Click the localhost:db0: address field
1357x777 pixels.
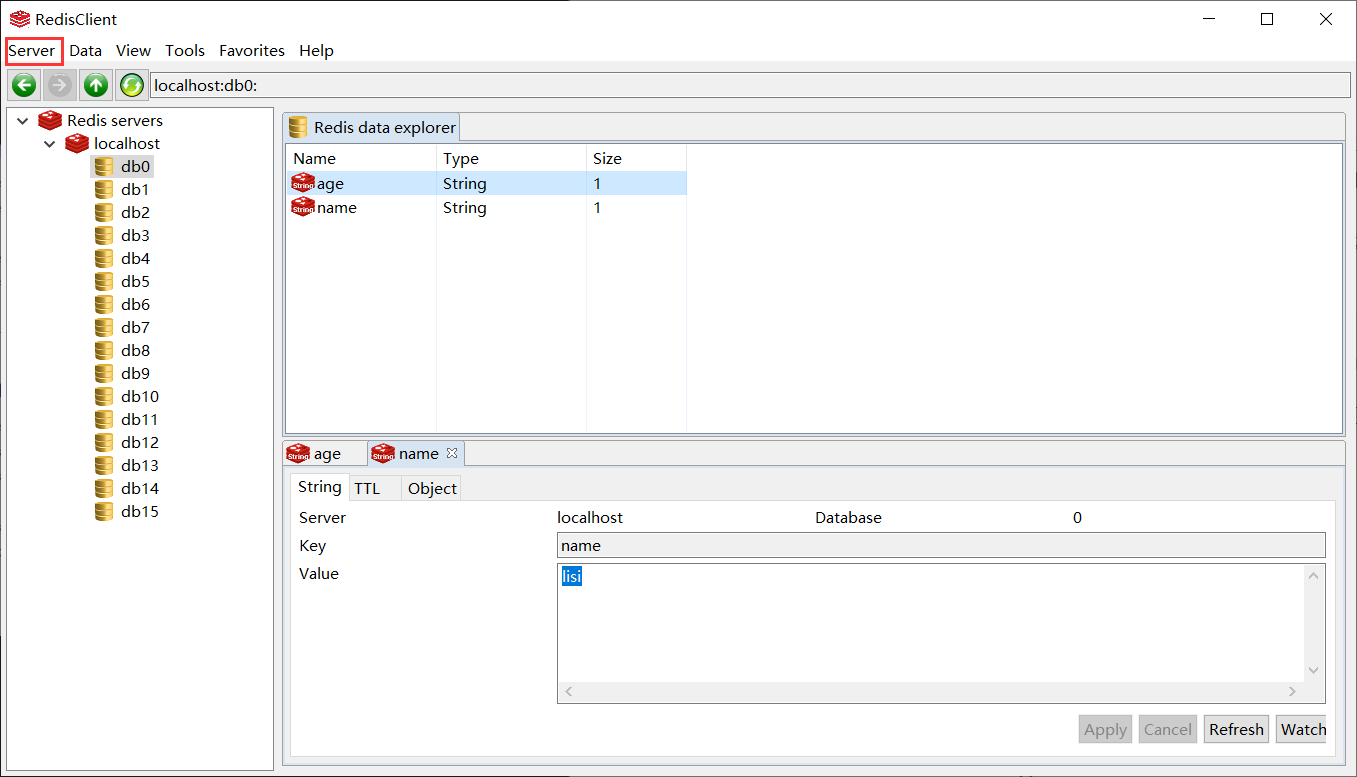click(x=750, y=85)
